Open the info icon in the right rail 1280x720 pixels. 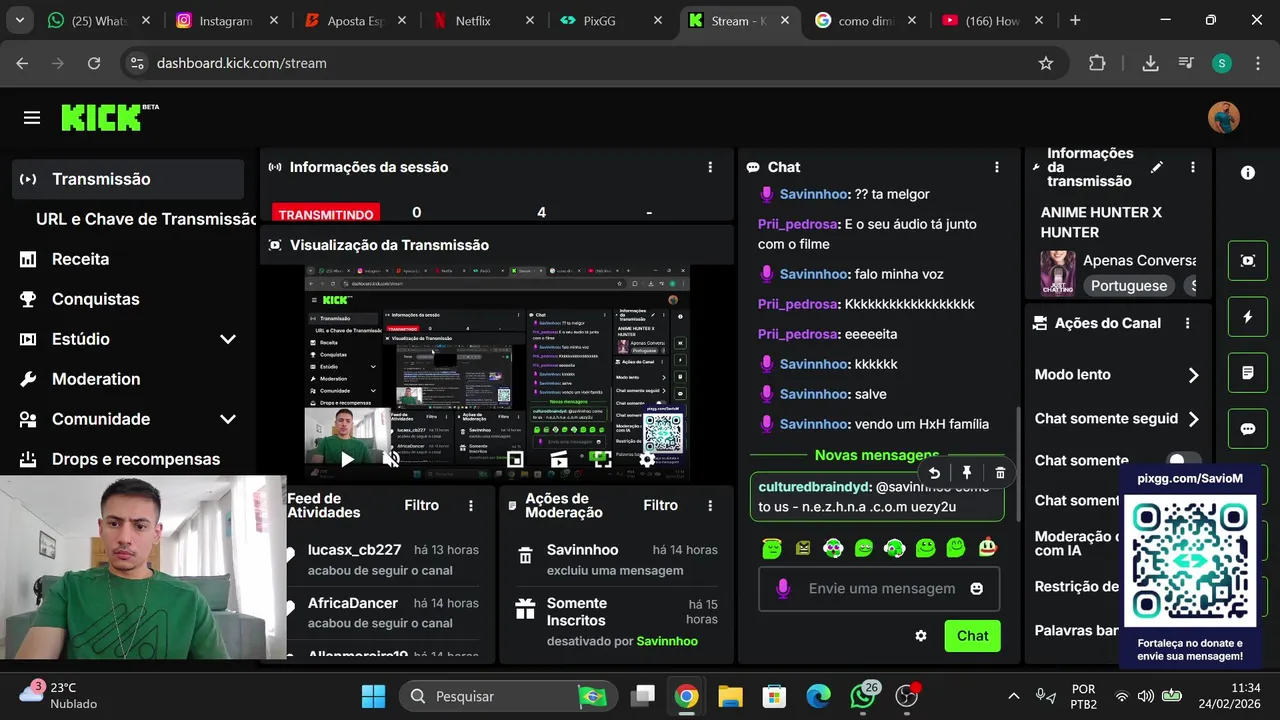[1248, 173]
